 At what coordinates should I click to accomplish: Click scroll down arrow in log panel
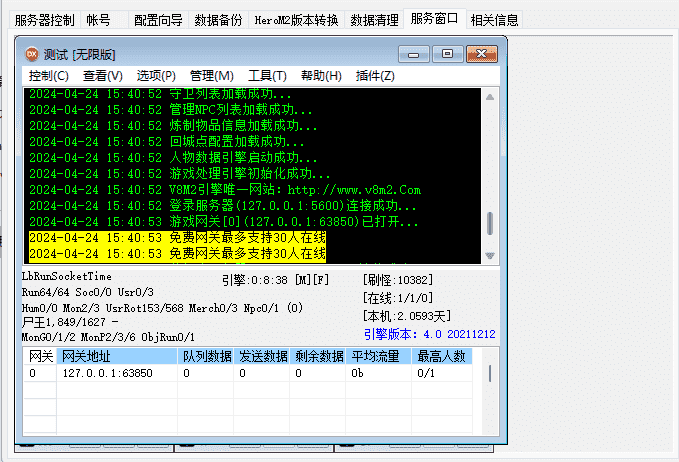(489, 256)
